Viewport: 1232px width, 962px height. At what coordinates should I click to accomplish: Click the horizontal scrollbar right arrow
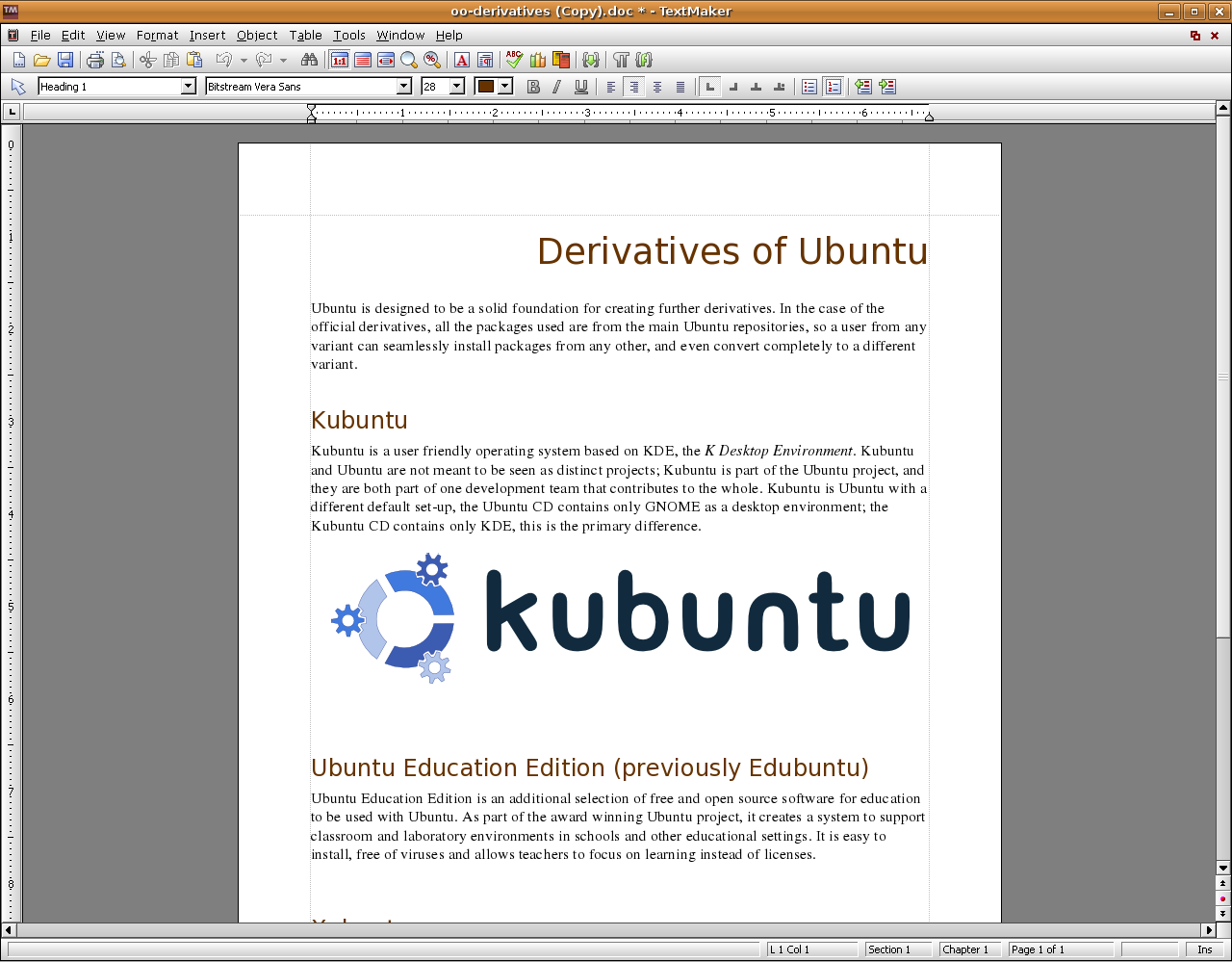click(x=1208, y=930)
